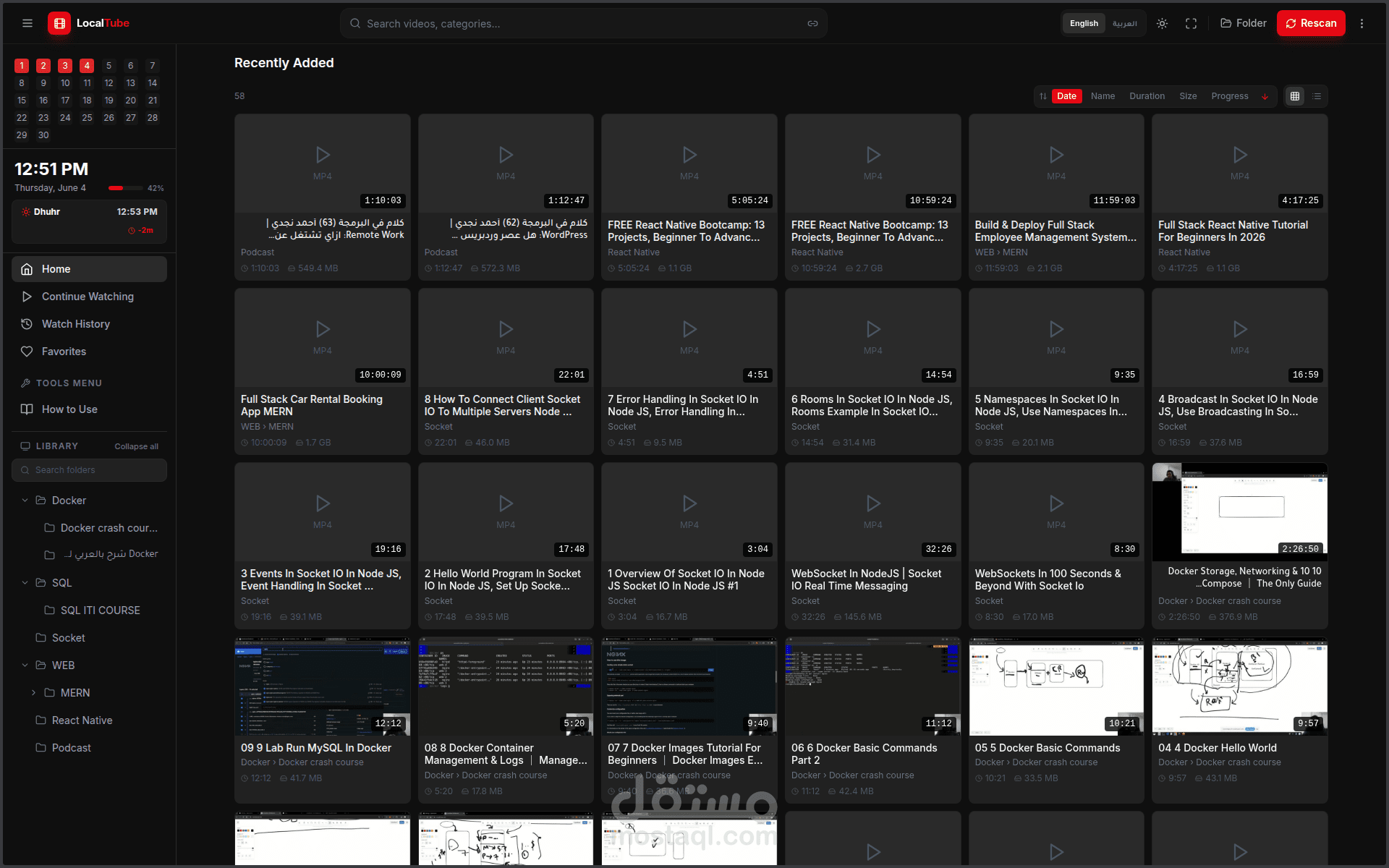Sort videos by Date
This screenshot has height=868, width=1389.
(x=1066, y=96)
